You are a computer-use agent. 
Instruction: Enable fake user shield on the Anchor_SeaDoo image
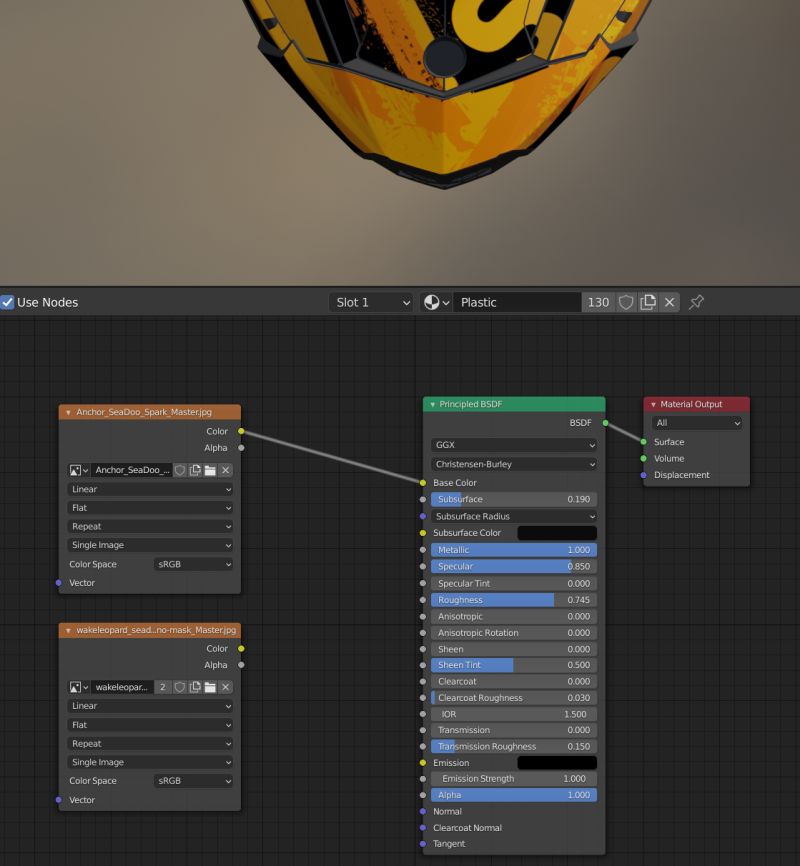pyautogui.click(x=181, y=469)
